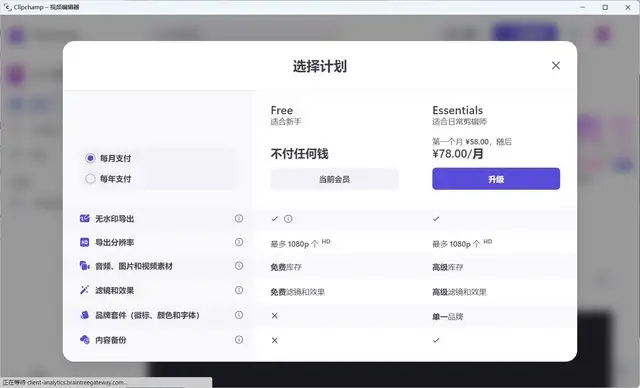Click the 选择计划 dialog title
This screenshot has height=388, width=640.
tap(320, 66)
